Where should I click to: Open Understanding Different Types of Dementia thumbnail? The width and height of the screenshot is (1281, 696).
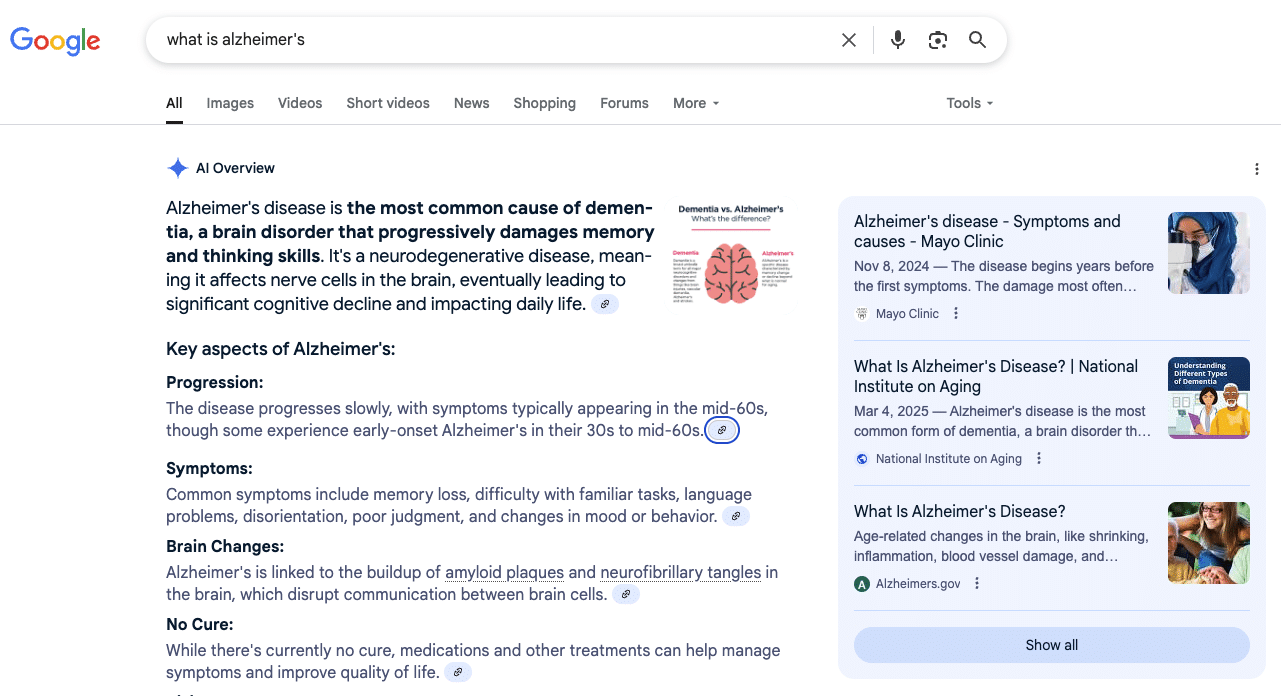coord(1209,398)
